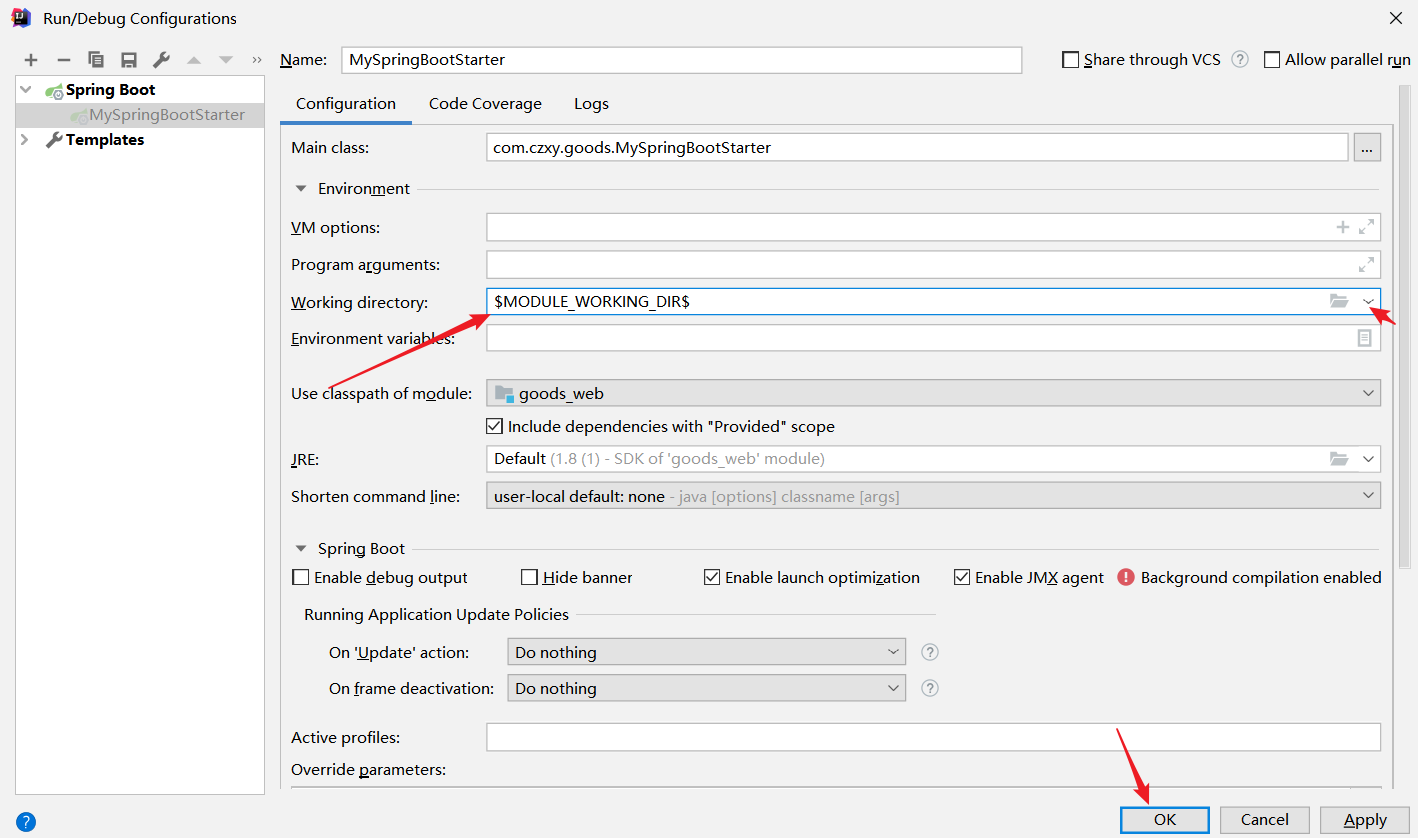Screen dimensions: 1418x838
Task: Collapse the Environment section
Action: pos(300,188)
